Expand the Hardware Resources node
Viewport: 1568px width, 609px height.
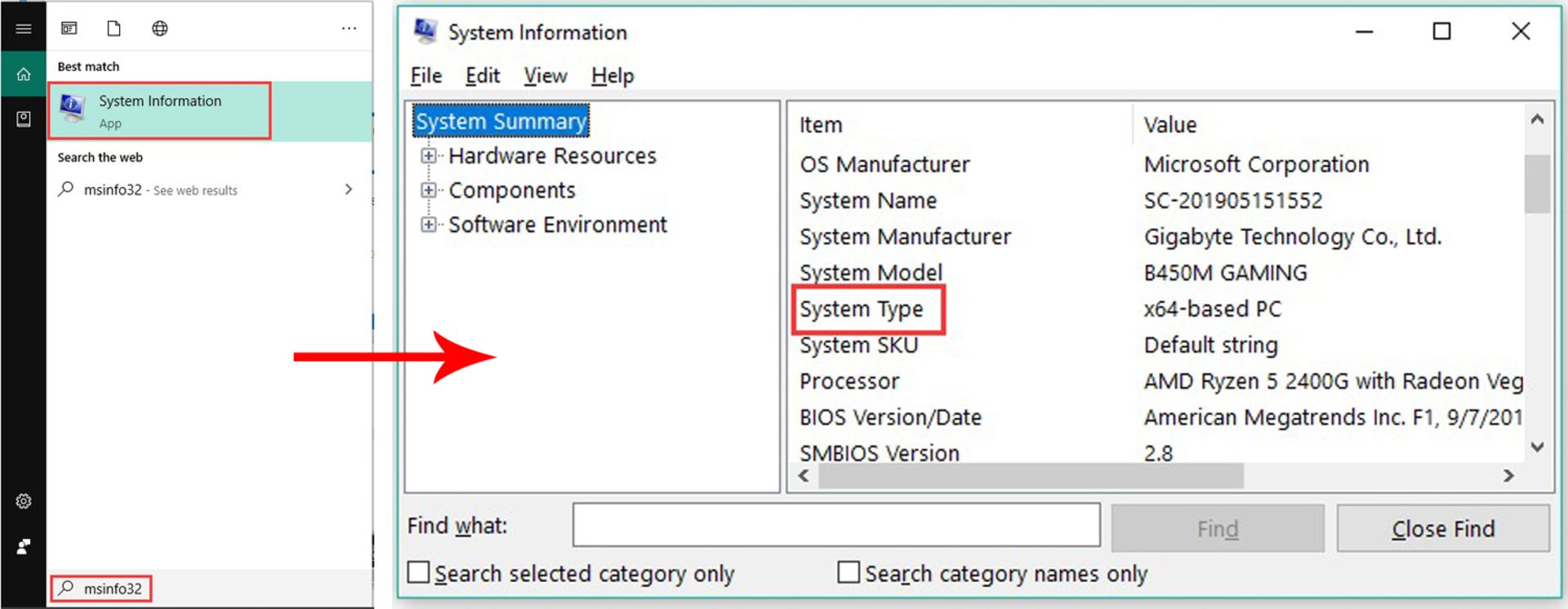[428, 155]
